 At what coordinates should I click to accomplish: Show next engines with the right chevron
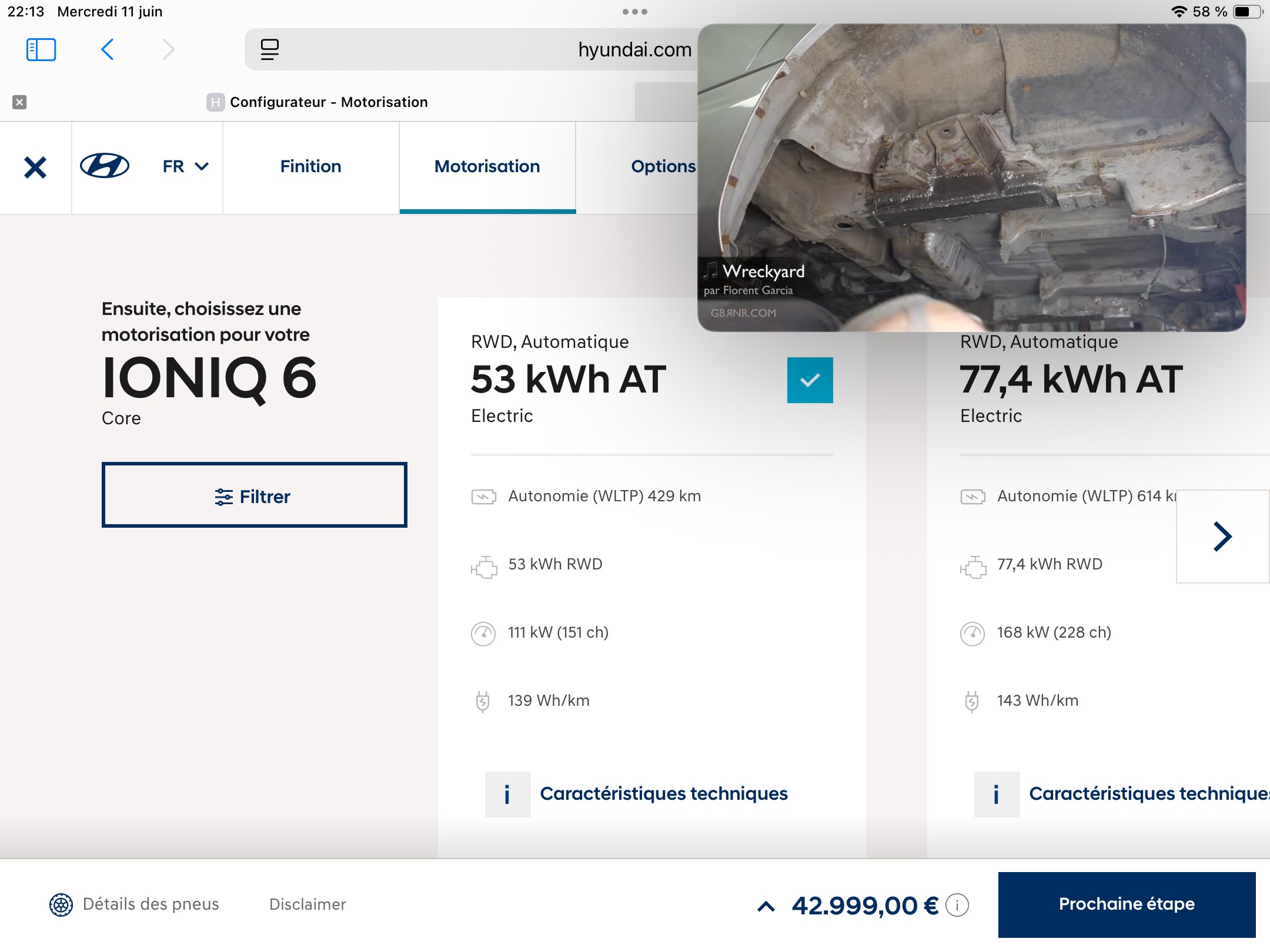click(x=1222, y=537)
